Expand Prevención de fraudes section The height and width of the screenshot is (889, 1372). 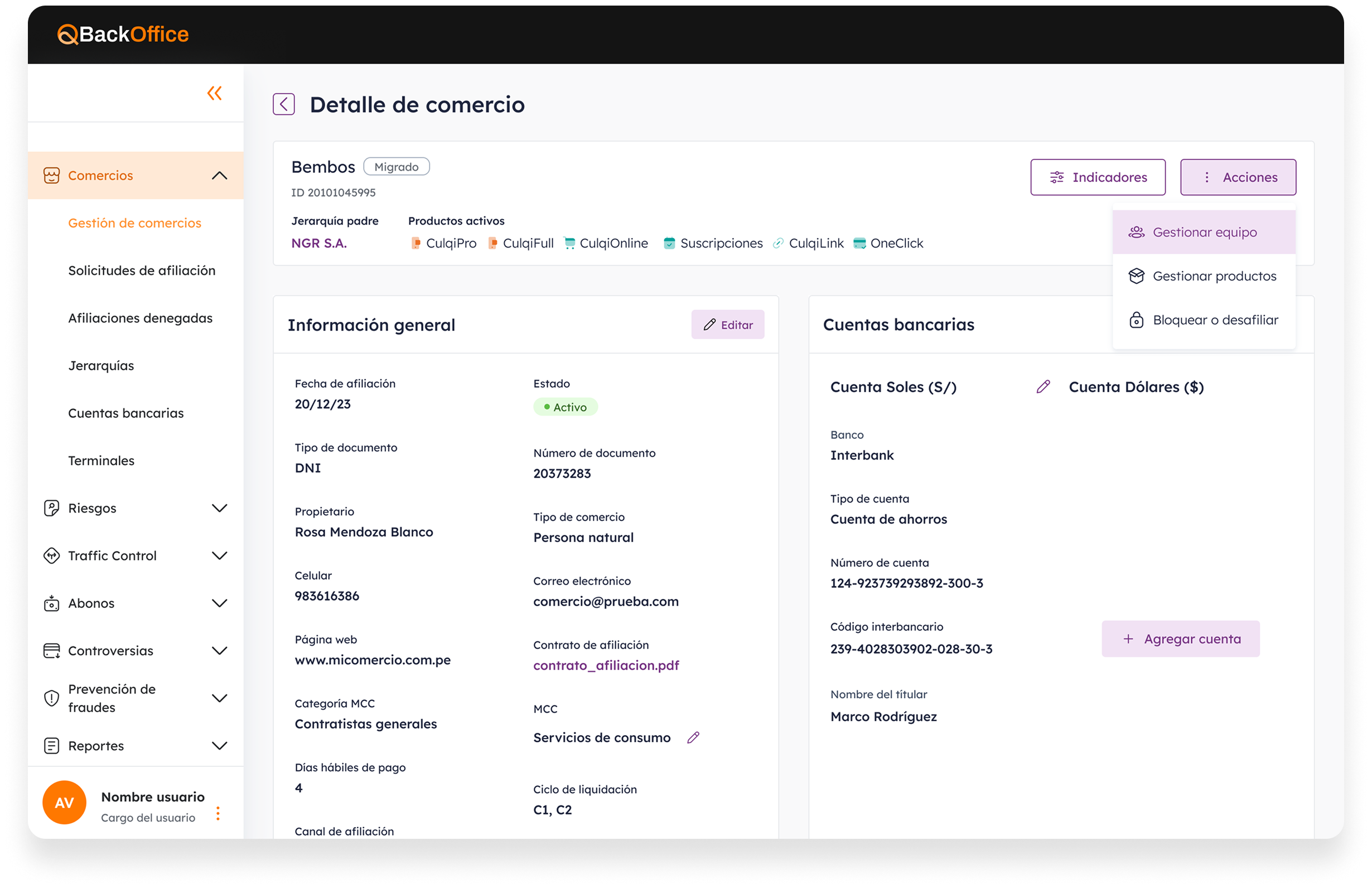coord(220,698)
